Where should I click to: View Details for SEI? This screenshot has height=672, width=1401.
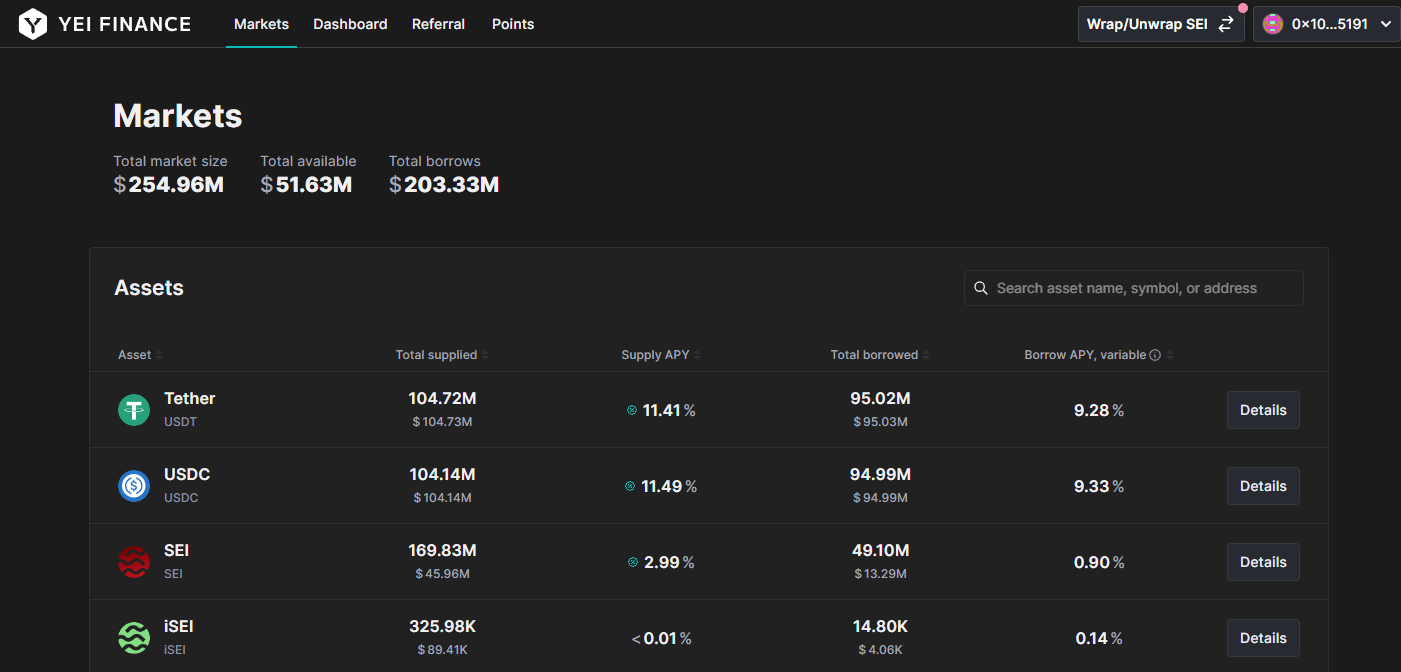tap(1263, 562)
